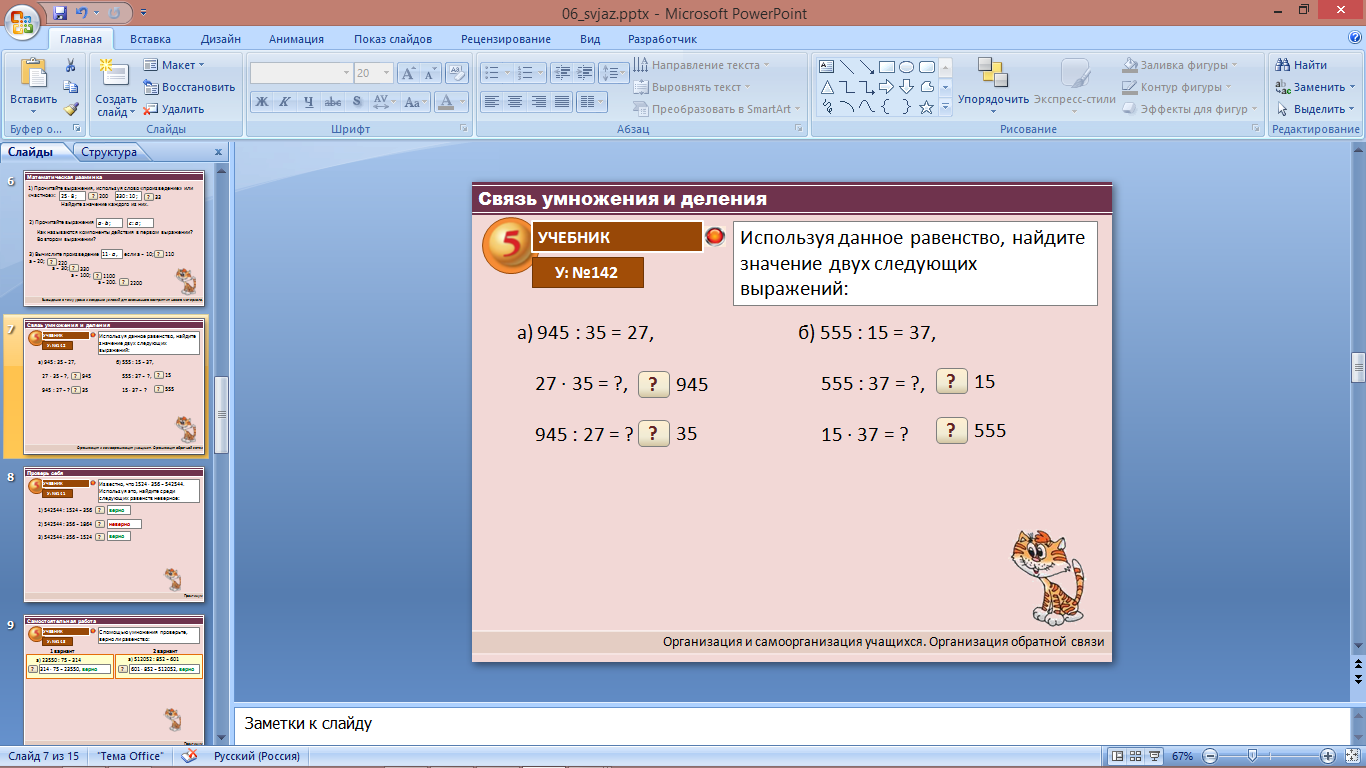Open the font name combo box
The image size is (1366, 768).
[x=301, y=73]
